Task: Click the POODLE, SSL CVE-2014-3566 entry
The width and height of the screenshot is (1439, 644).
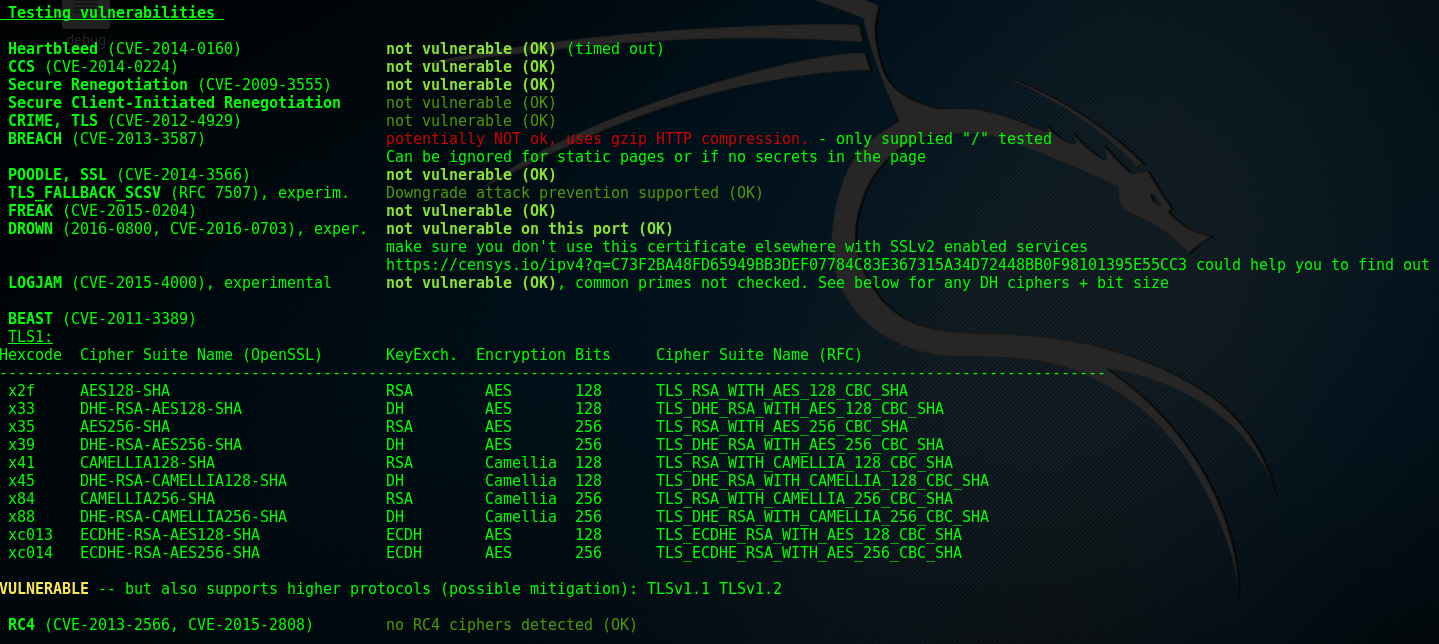Action: click(129, 175)
